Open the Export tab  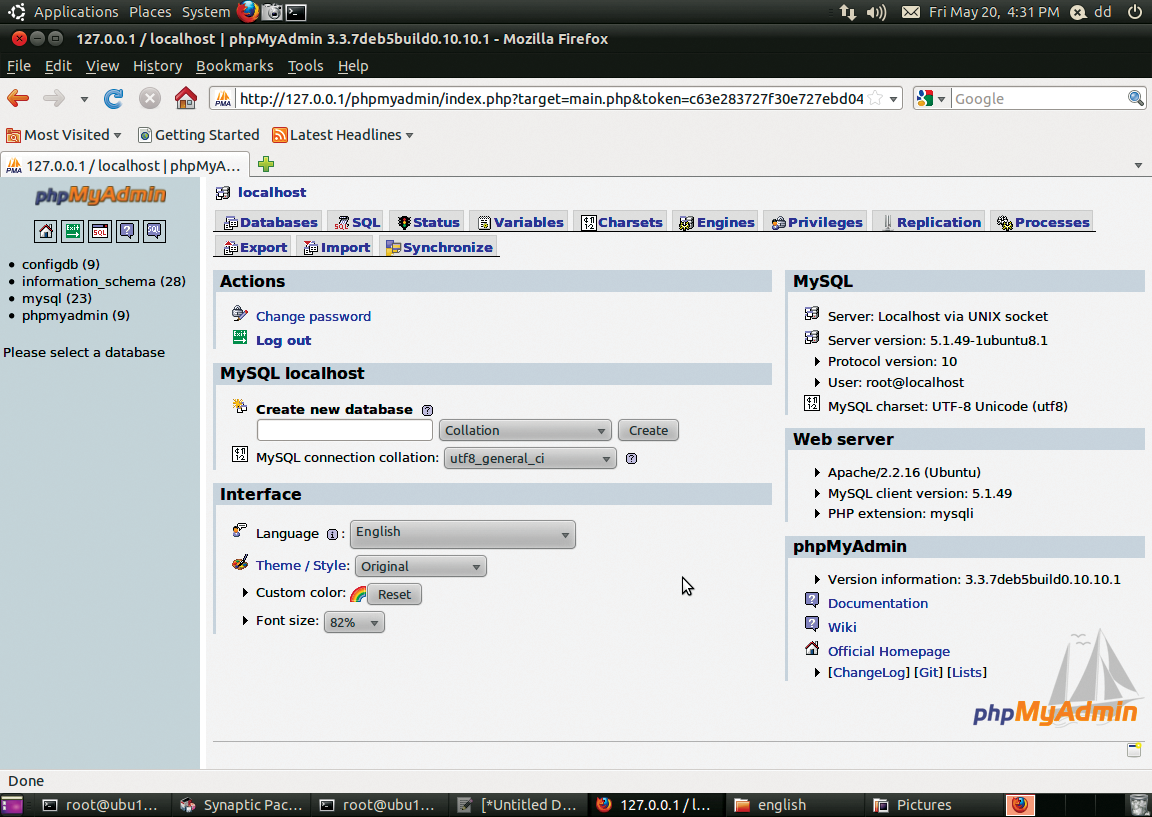(x=254, y=246)
